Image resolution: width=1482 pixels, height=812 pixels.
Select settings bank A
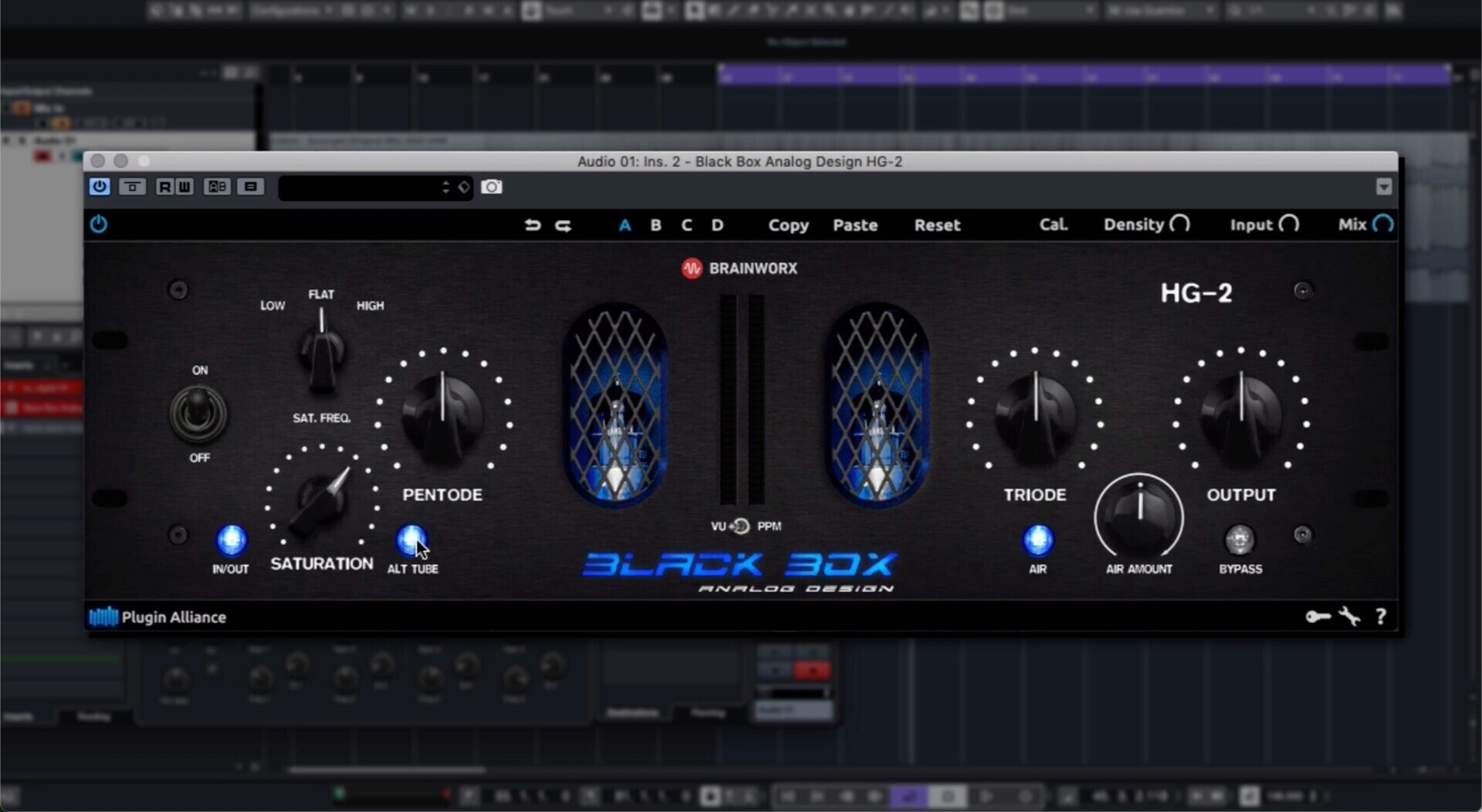[x=624, y=225]
